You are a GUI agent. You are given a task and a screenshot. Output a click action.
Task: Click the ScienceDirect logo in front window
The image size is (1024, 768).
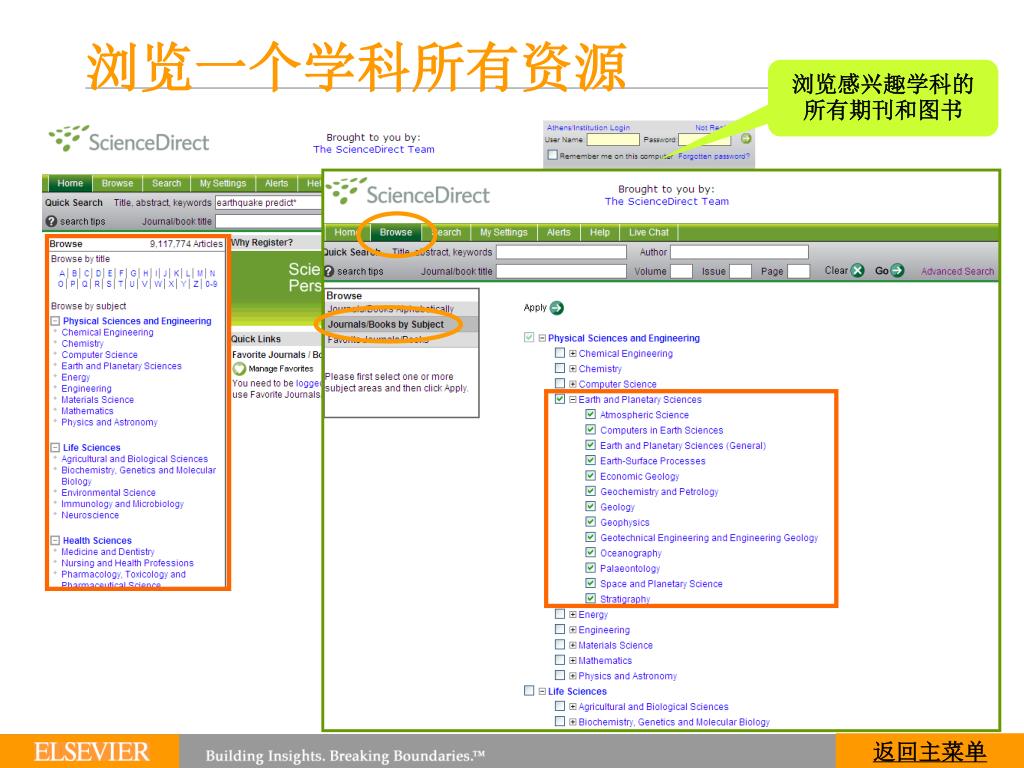pos(408,191)
